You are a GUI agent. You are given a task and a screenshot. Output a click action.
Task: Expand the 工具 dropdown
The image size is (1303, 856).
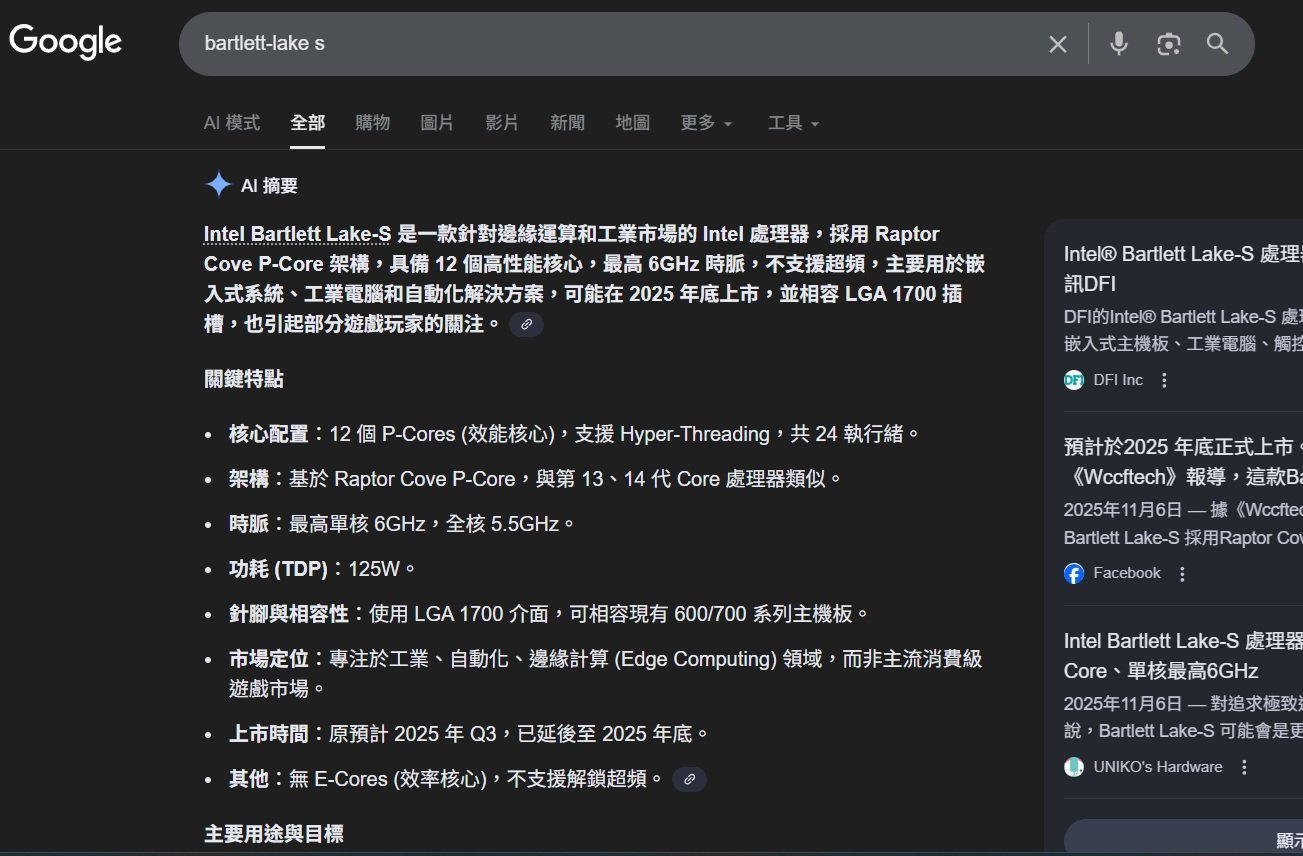(x=793, y=123)
